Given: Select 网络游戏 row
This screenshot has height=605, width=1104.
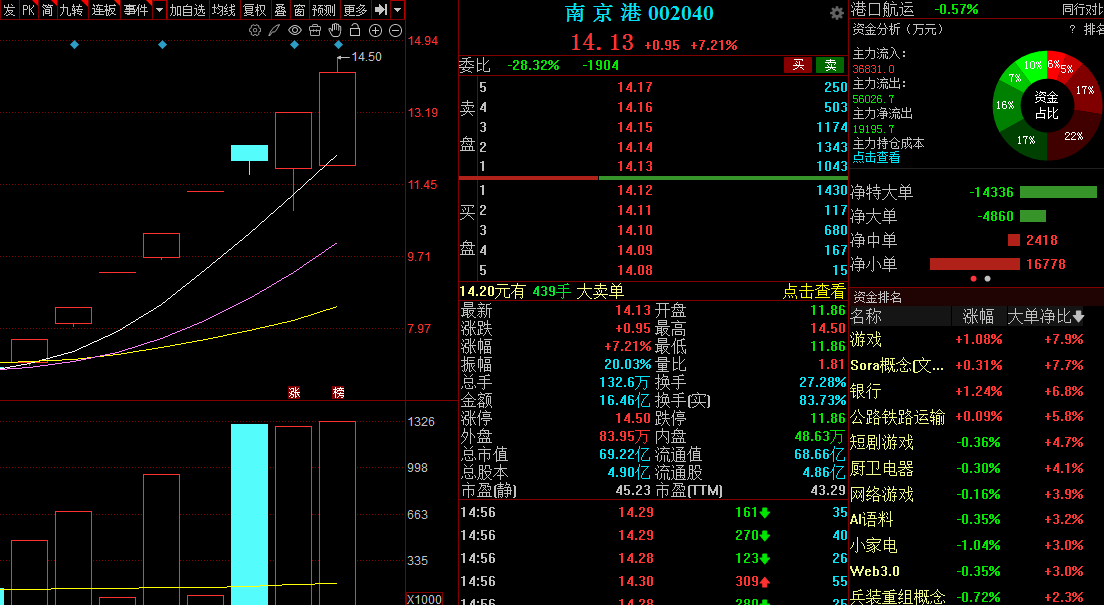Looking at the screenshot, I should [x=977, y=494].
